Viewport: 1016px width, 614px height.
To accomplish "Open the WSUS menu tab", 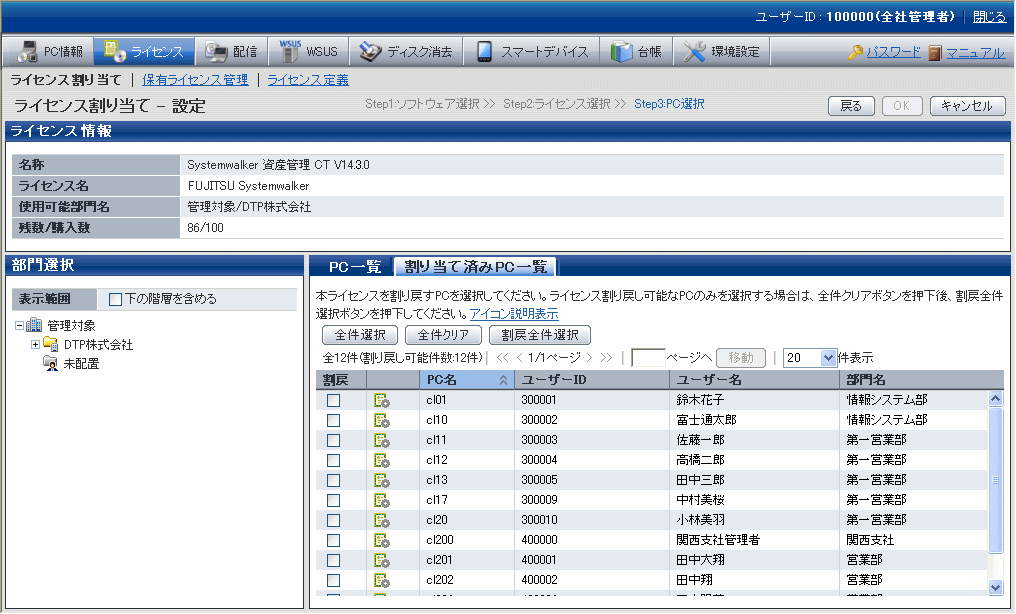I will click(x=308, y=51).
